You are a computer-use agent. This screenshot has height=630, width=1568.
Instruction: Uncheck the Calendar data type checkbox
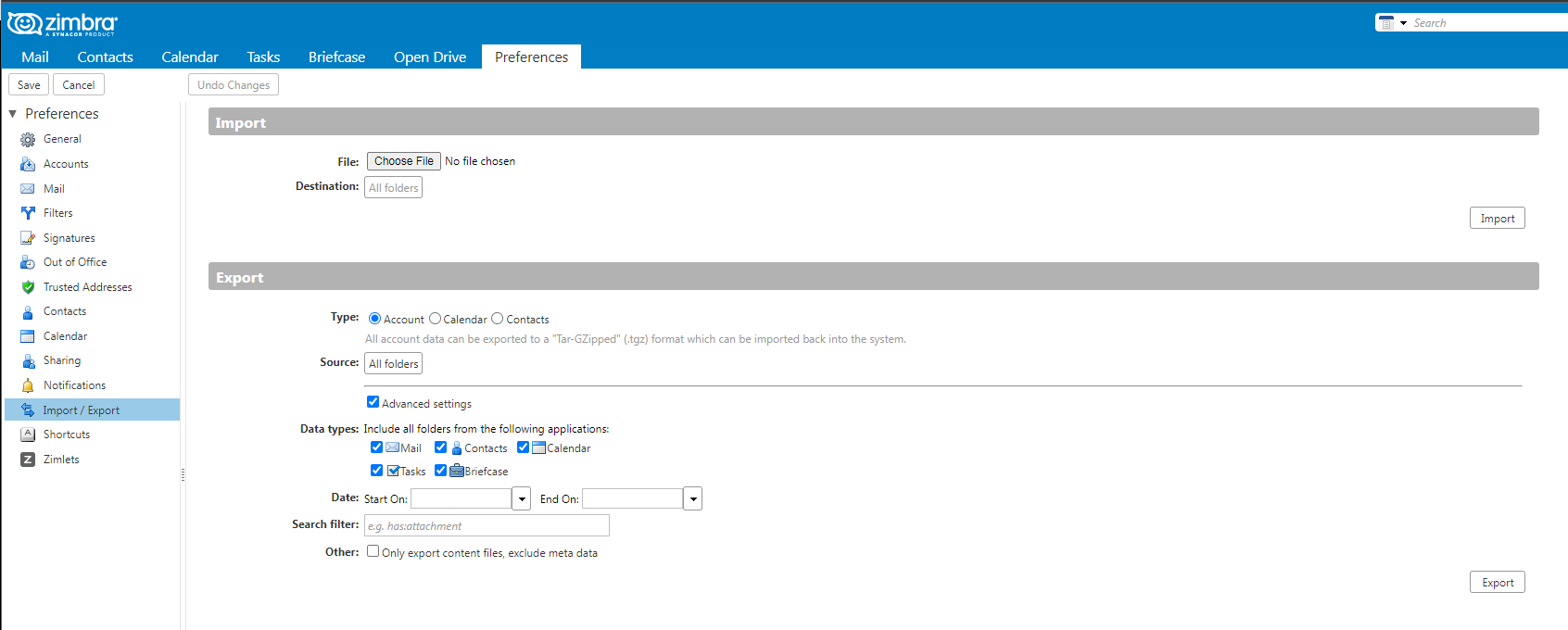(x=523, y=447)
